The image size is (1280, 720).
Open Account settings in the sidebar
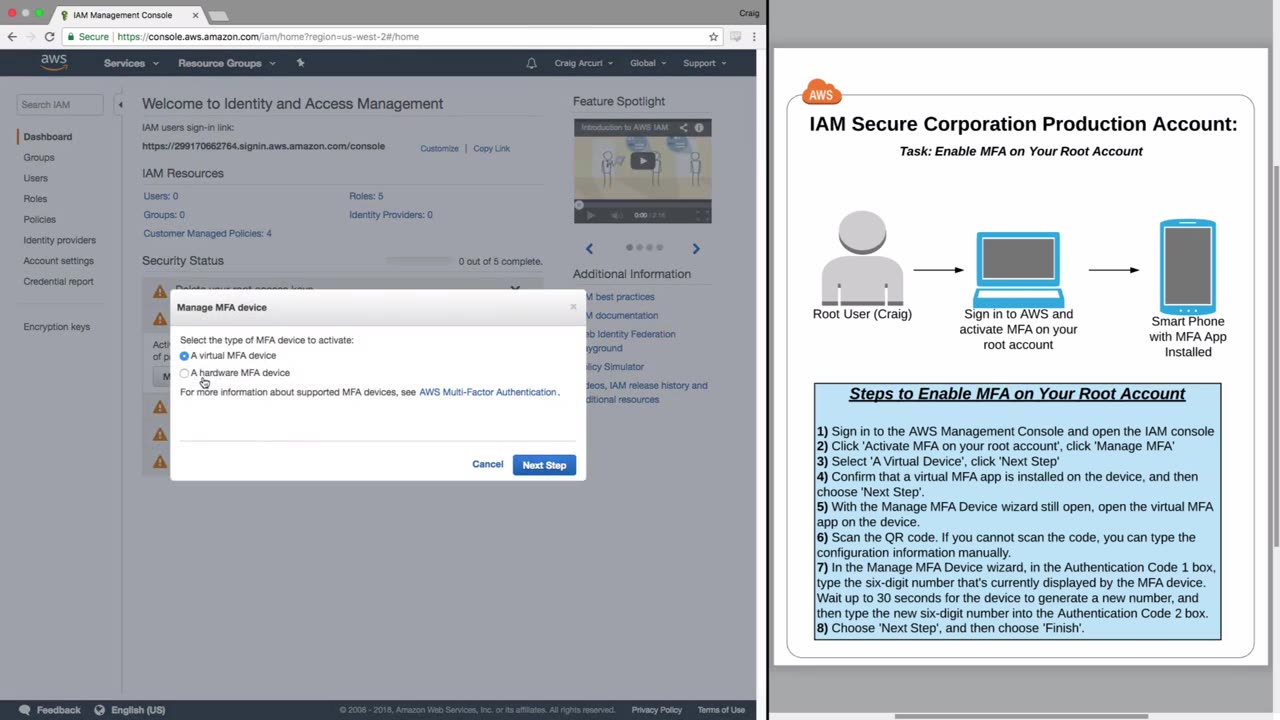point(59,261)
